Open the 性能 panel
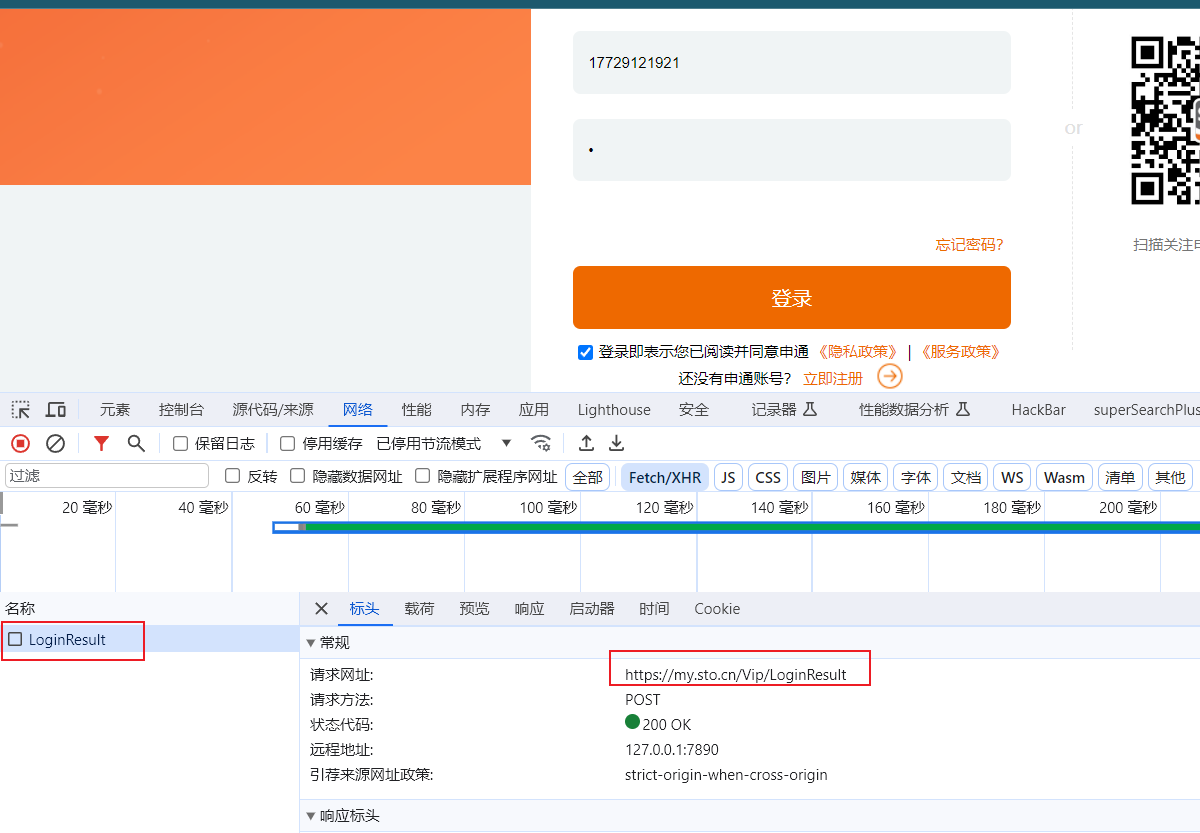The height and width of the screenshot is (833, 1200). (x=417, y=409)
